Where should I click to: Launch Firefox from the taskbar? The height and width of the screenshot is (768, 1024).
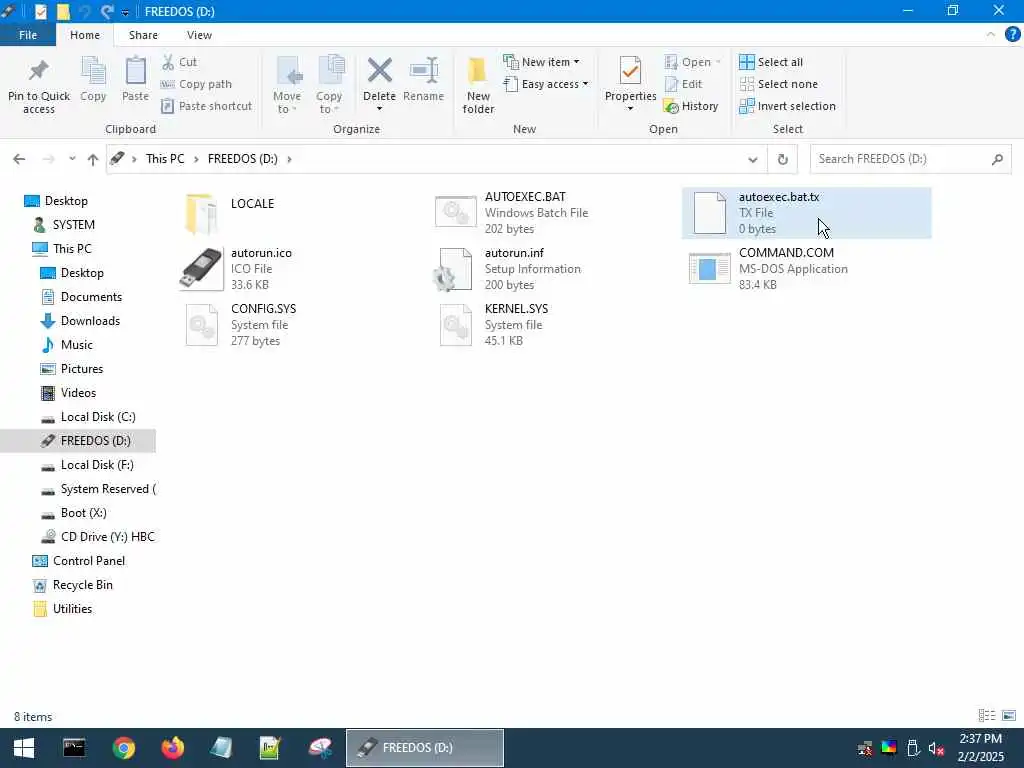pyautogui.click(x=172, y=748)
